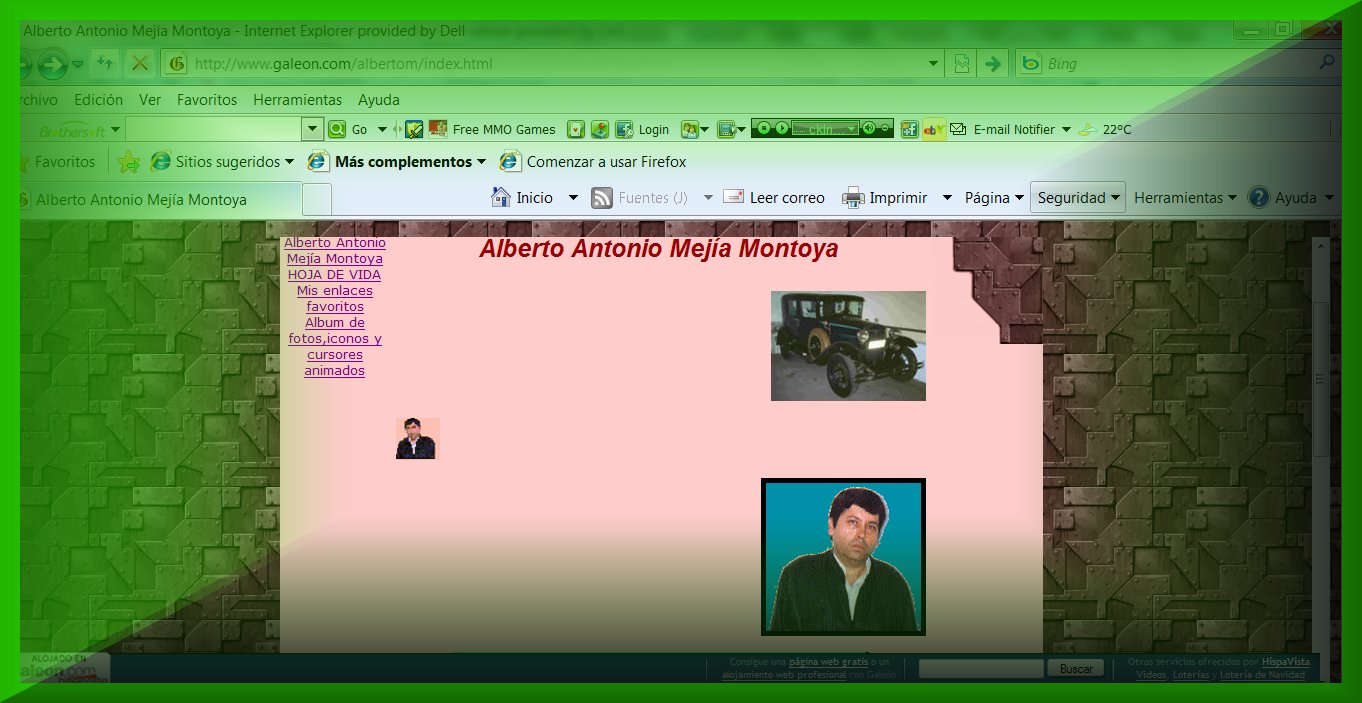Open the E-mail Notifier dropdown arrow
The height and width of the screenshot is (703, 1362).
1066,130
